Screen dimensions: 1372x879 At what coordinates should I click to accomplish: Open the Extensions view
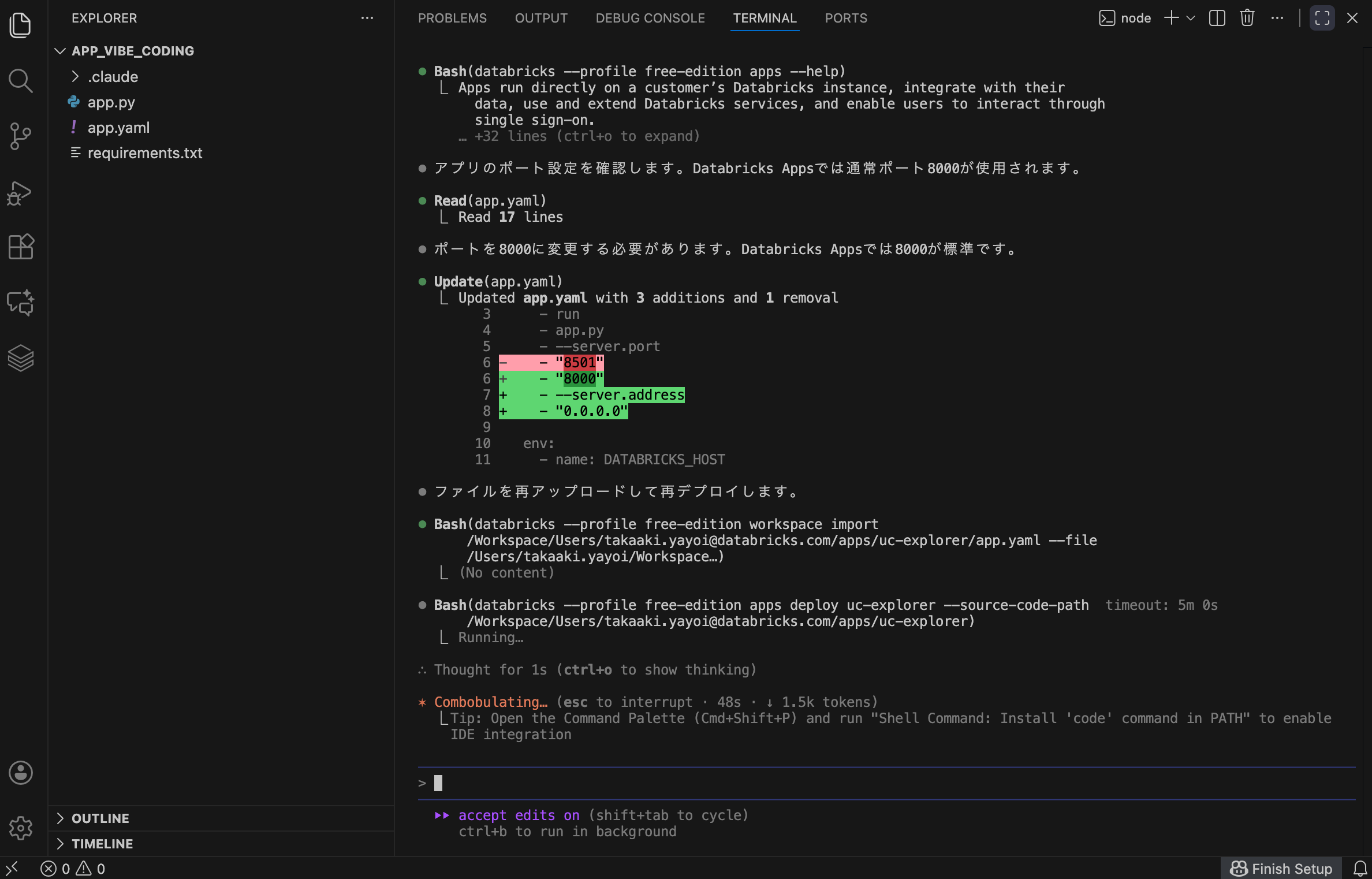pyautogui.click(x=21, y=247)
